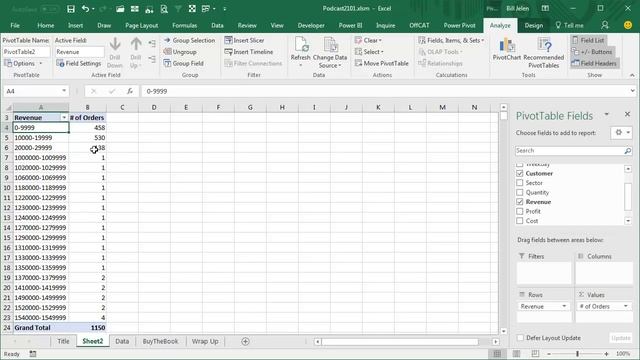Open the Insert ribbon tab

tap(76, 25)
